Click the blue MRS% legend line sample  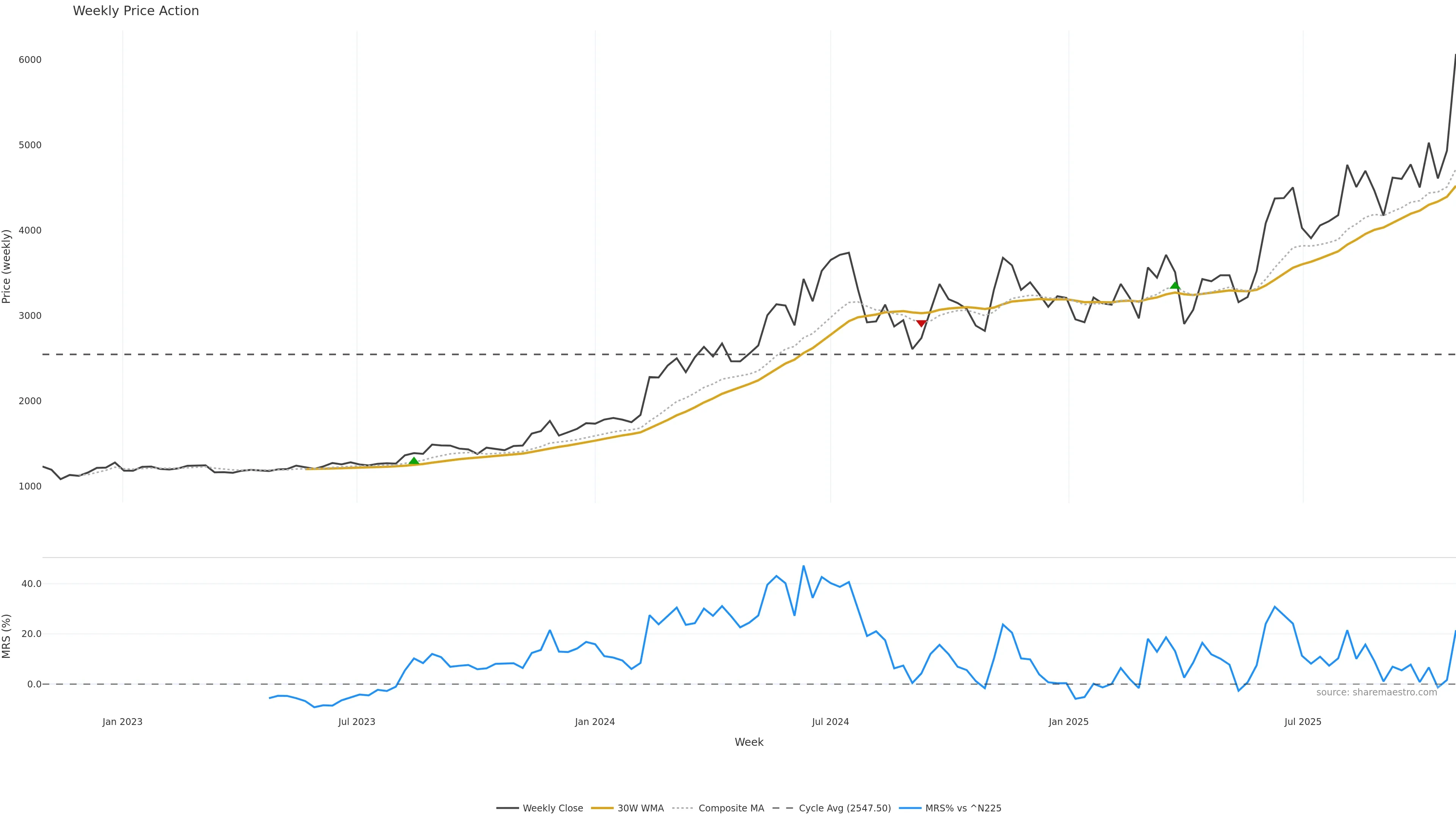(910, 808)
